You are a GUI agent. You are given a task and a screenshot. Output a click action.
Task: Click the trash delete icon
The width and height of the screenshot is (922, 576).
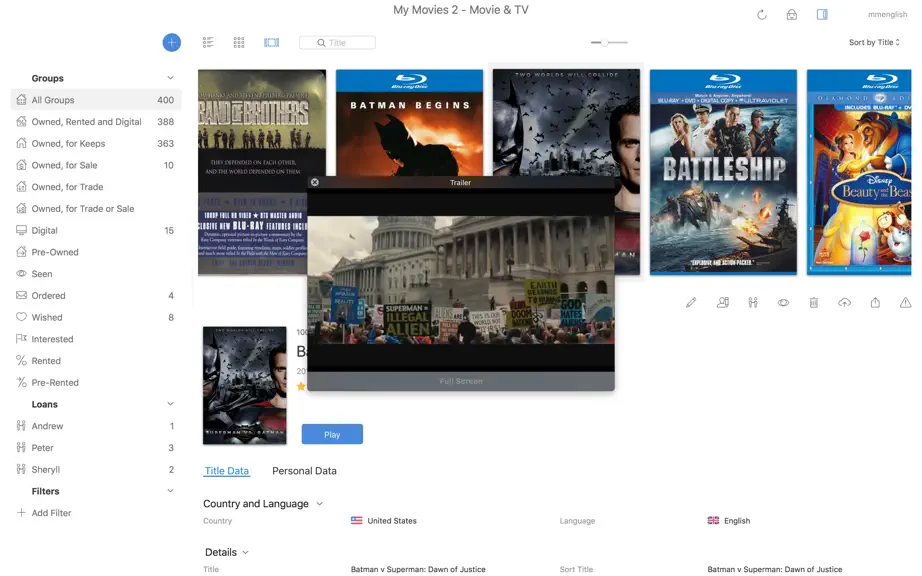click(814, 303)
